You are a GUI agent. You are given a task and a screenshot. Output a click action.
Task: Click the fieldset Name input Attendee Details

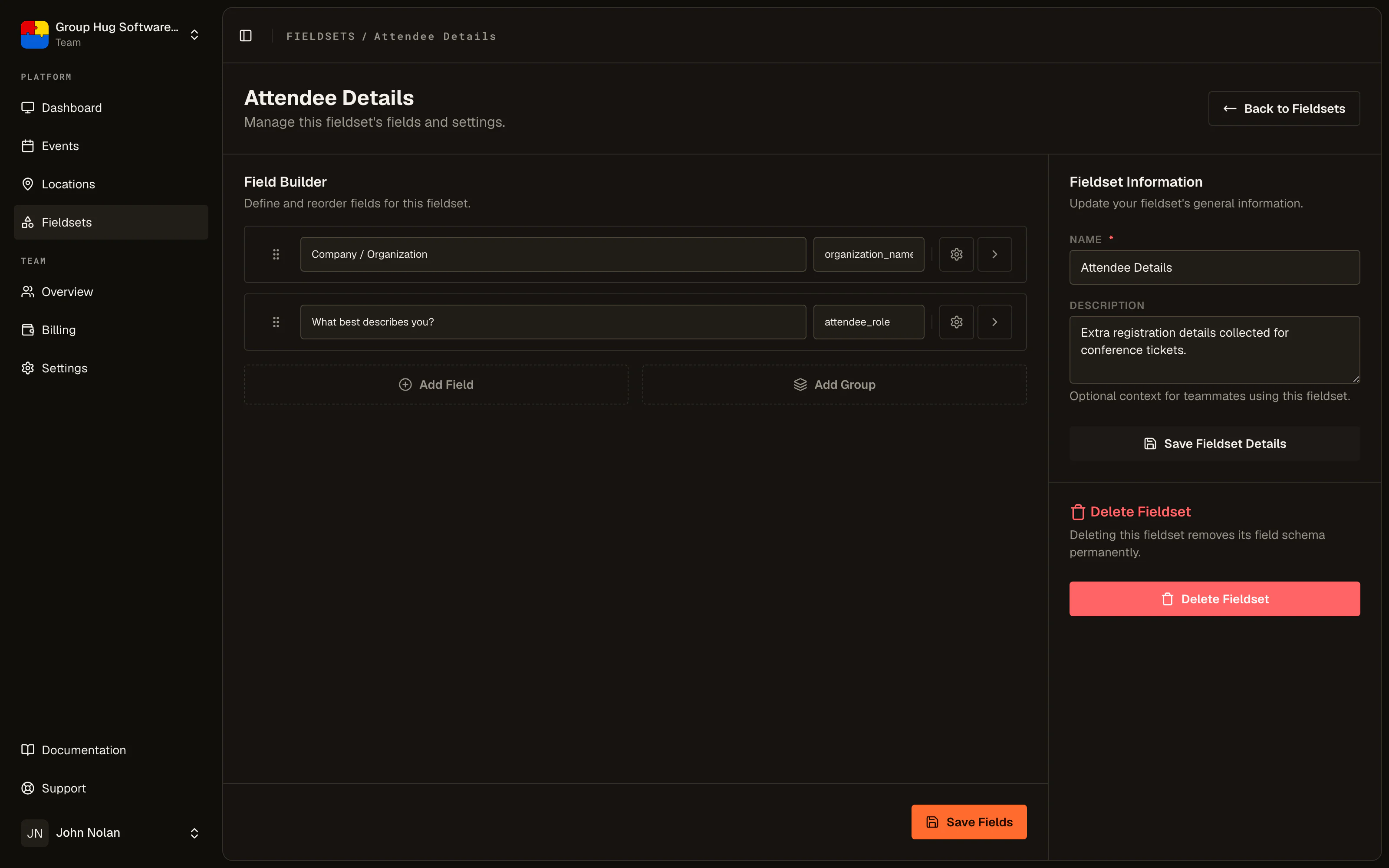pos(1215,267)
